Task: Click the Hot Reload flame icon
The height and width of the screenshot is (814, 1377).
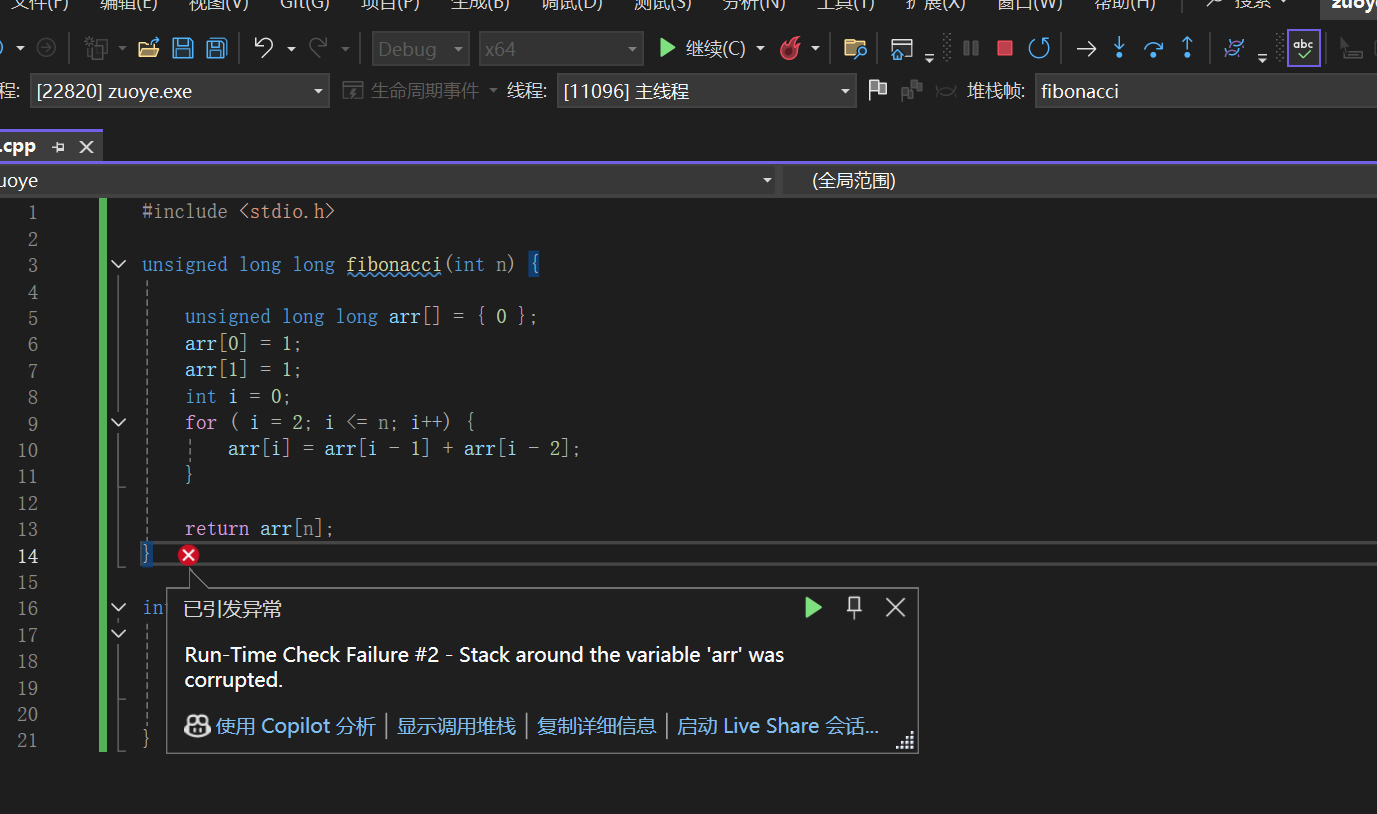Action: 790,48
